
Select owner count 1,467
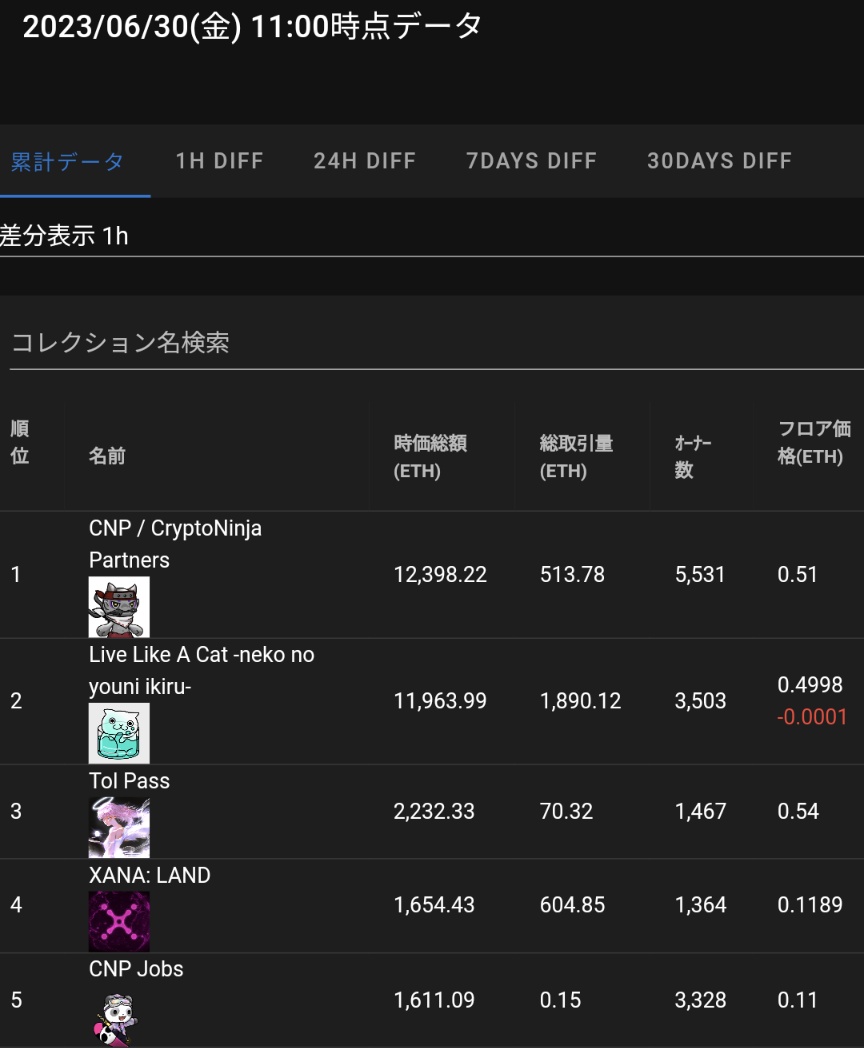pos(700,811)
